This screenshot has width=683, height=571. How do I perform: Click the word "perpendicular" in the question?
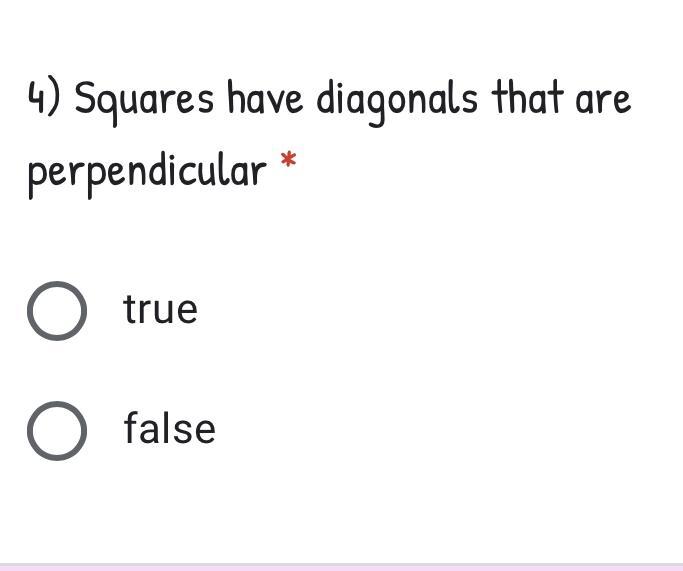pyautogui.click(x=147, y=174)
